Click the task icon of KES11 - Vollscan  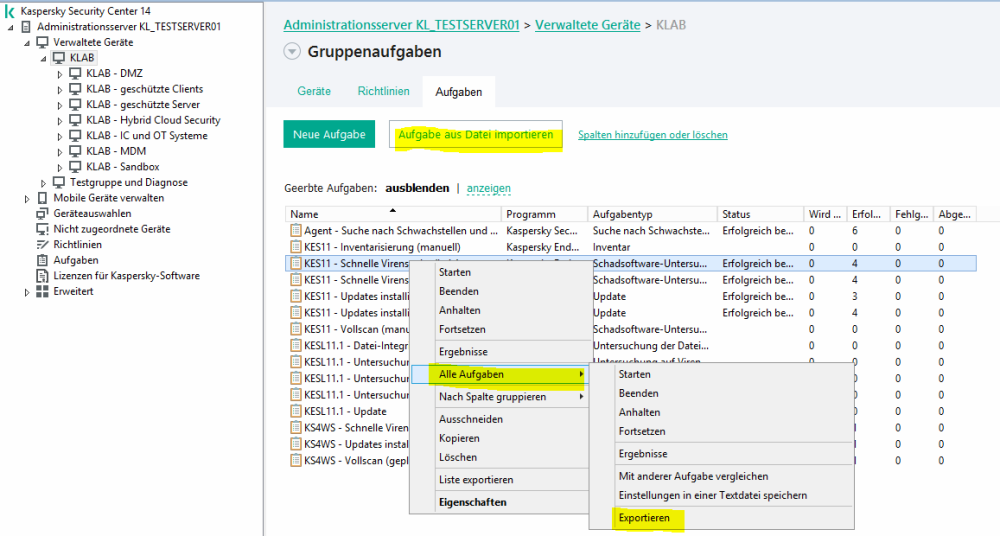[x=295, y=329]
